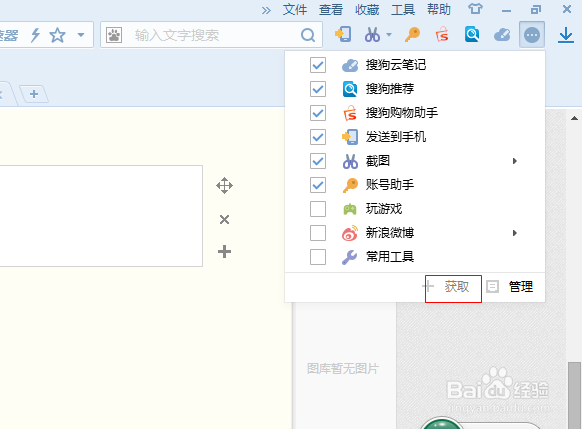Viewport: 582px width, 429px height.
Task: Expand the hidden menu double chevron
Action: (x=266, y=10)
